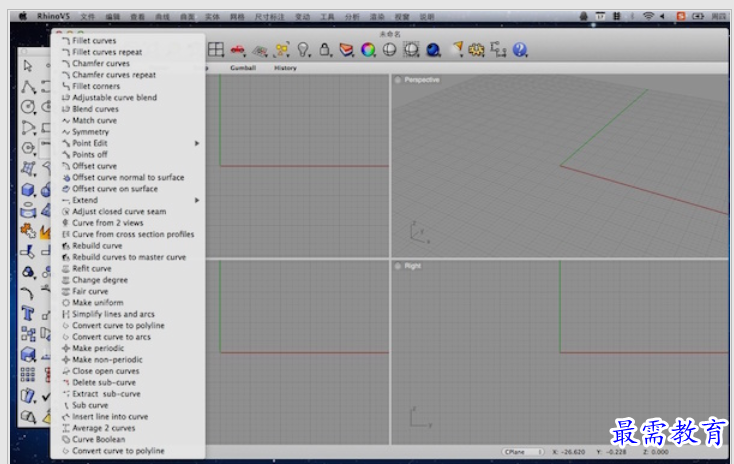Select Make periodic entry
The image size is (734, 464).
coord(98,348)
